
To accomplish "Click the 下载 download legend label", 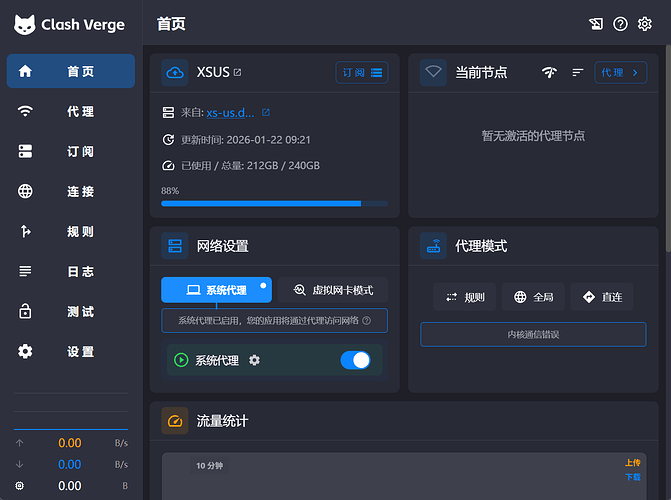I will pos(632,477).
